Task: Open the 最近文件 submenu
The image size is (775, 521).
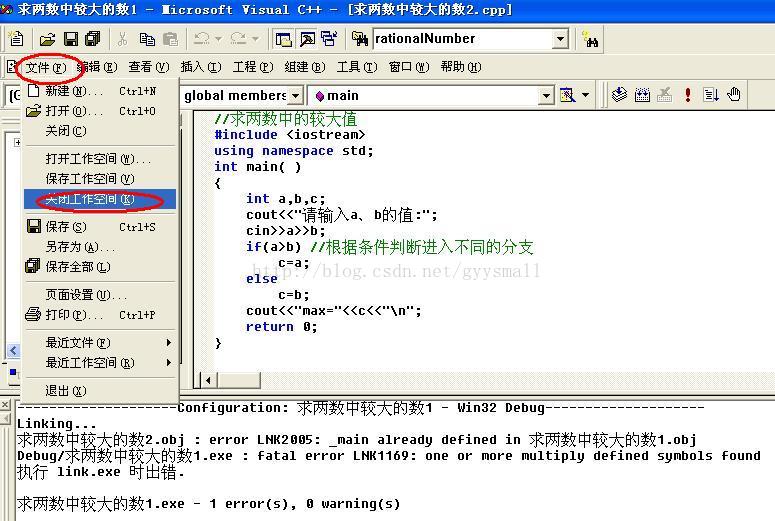Action: click(100, 342)
